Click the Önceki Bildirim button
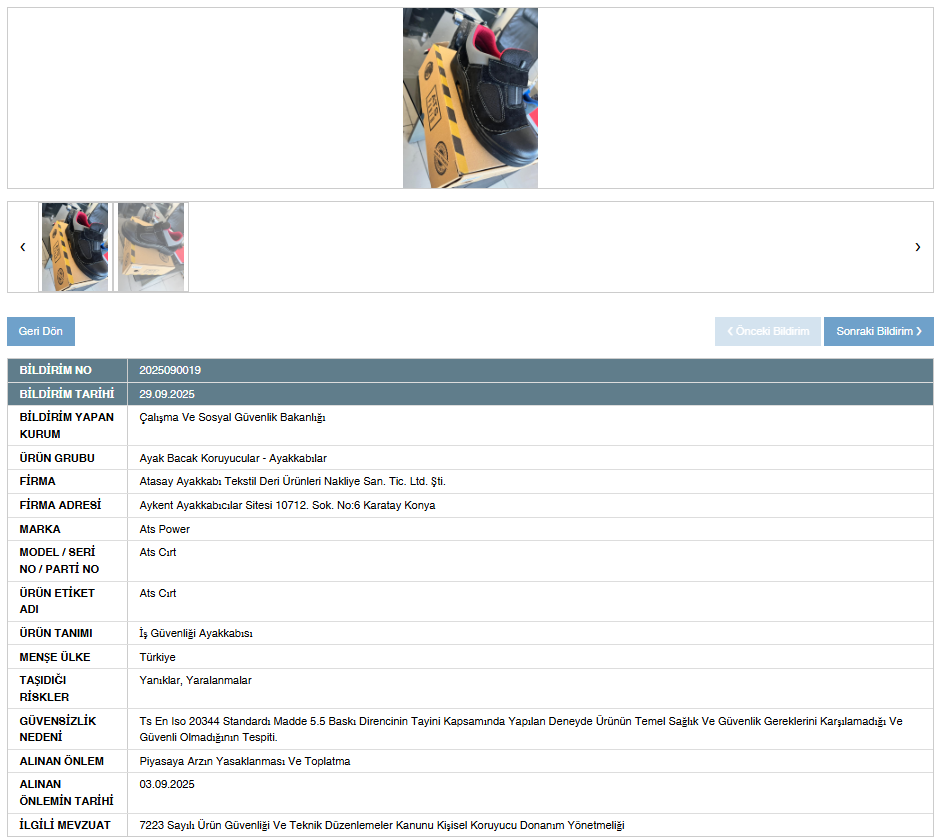 (x=768, y=332)
